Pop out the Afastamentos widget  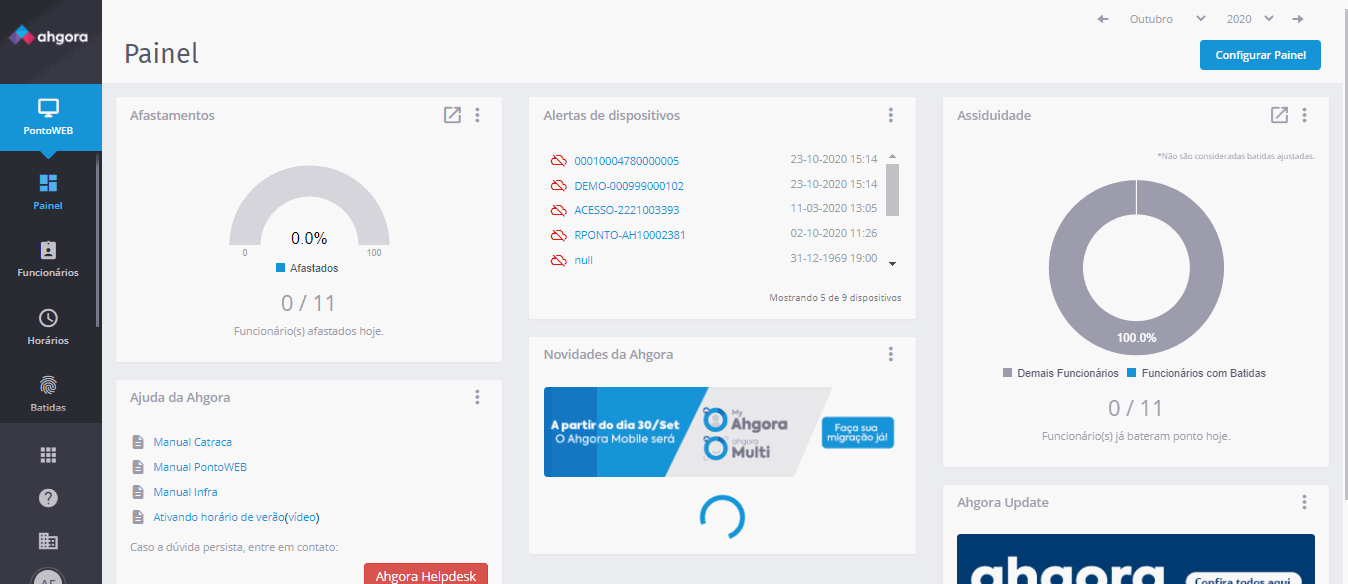coord(451,115)
